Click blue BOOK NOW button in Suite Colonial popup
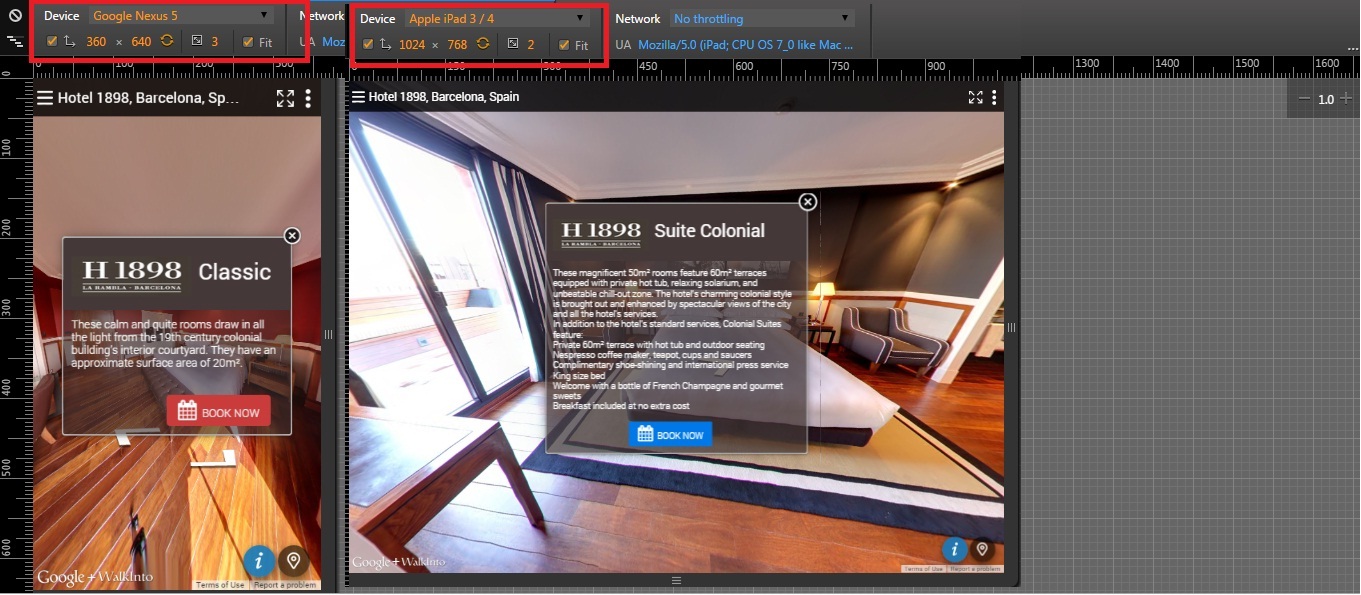 pyautogui.click(x=670, y=434)
